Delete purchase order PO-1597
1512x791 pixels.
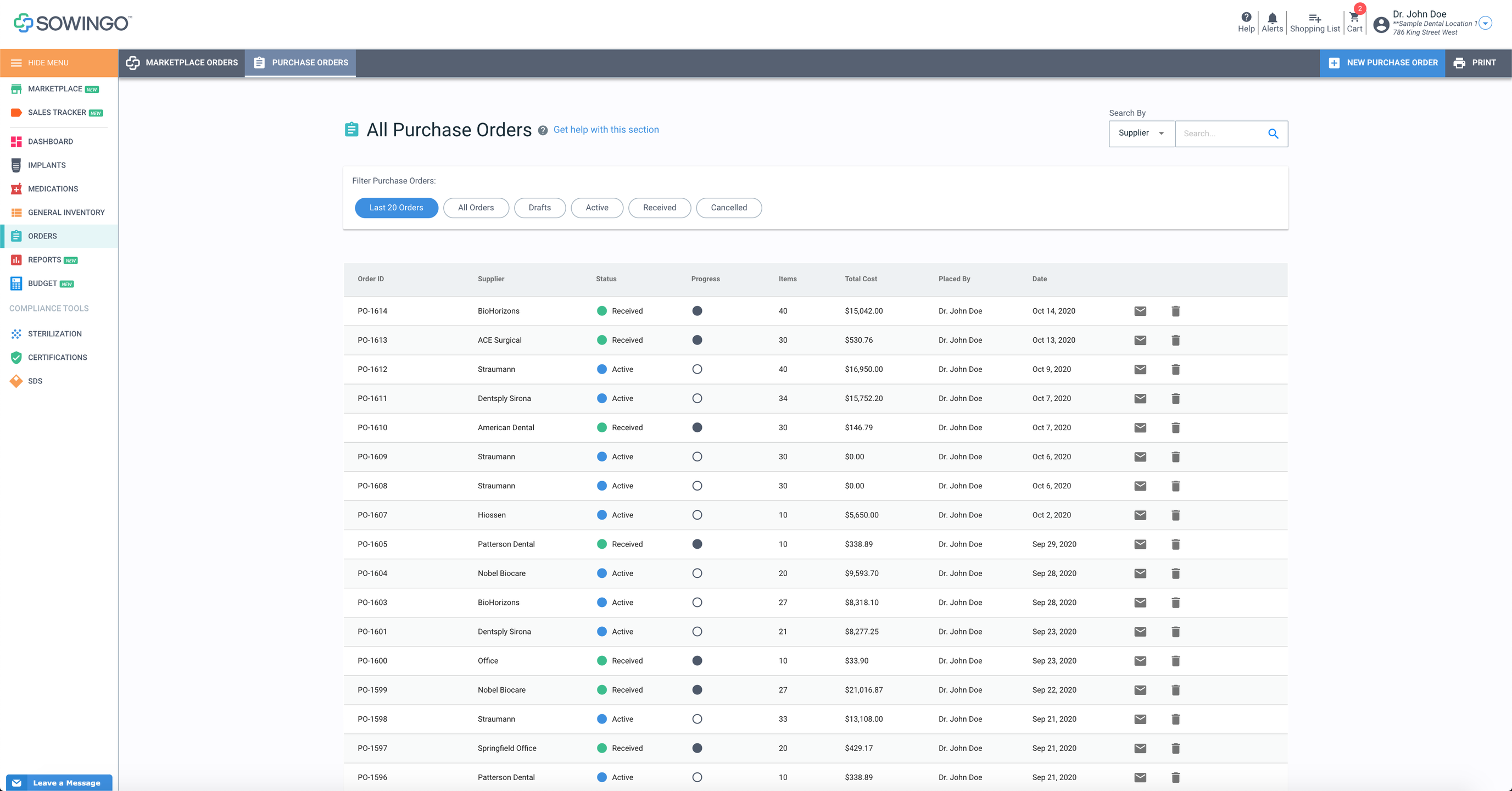tap(1175, 748)
